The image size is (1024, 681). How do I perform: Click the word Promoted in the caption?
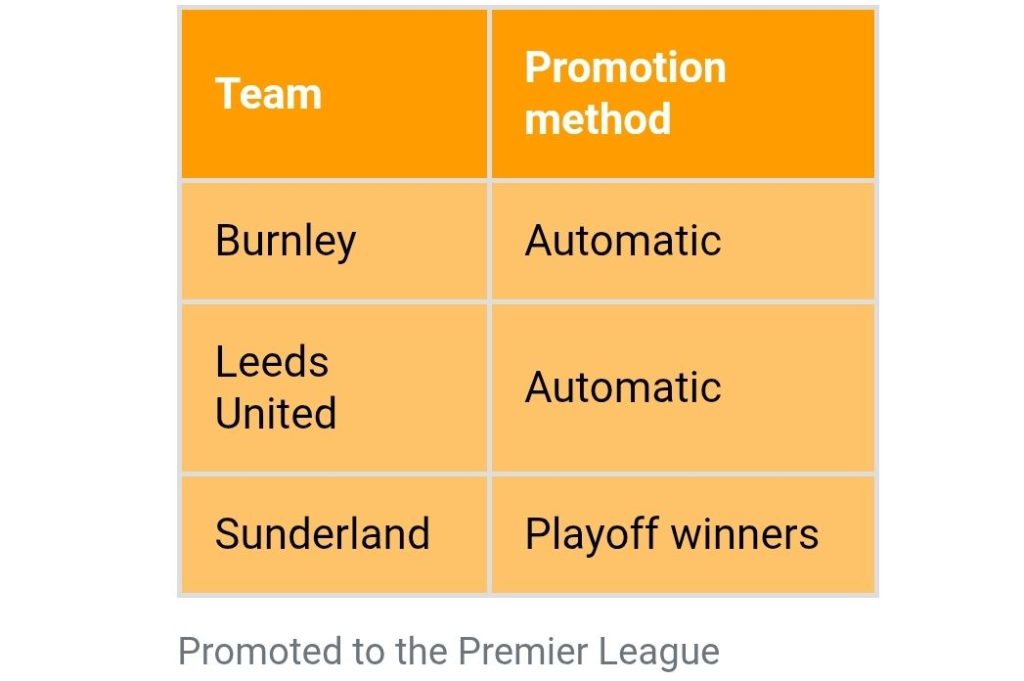coord(260,651)
